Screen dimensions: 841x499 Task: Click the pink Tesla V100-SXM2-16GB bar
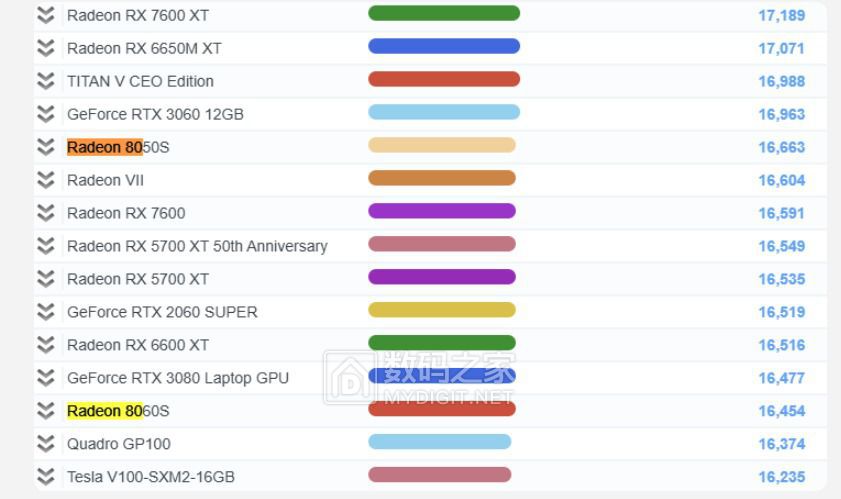click(x=440, y=474)
